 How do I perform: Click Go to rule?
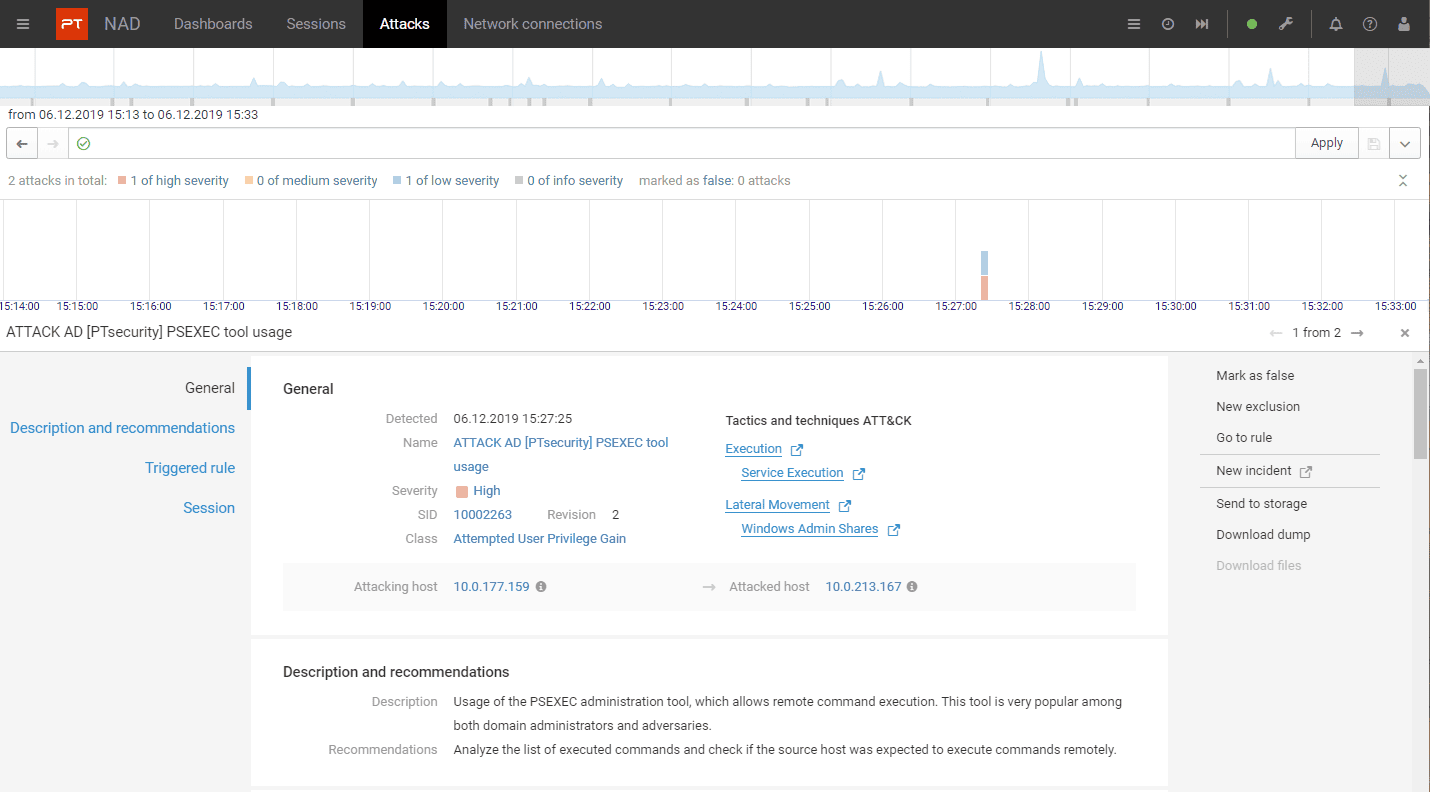click(x=1244, y=438)
